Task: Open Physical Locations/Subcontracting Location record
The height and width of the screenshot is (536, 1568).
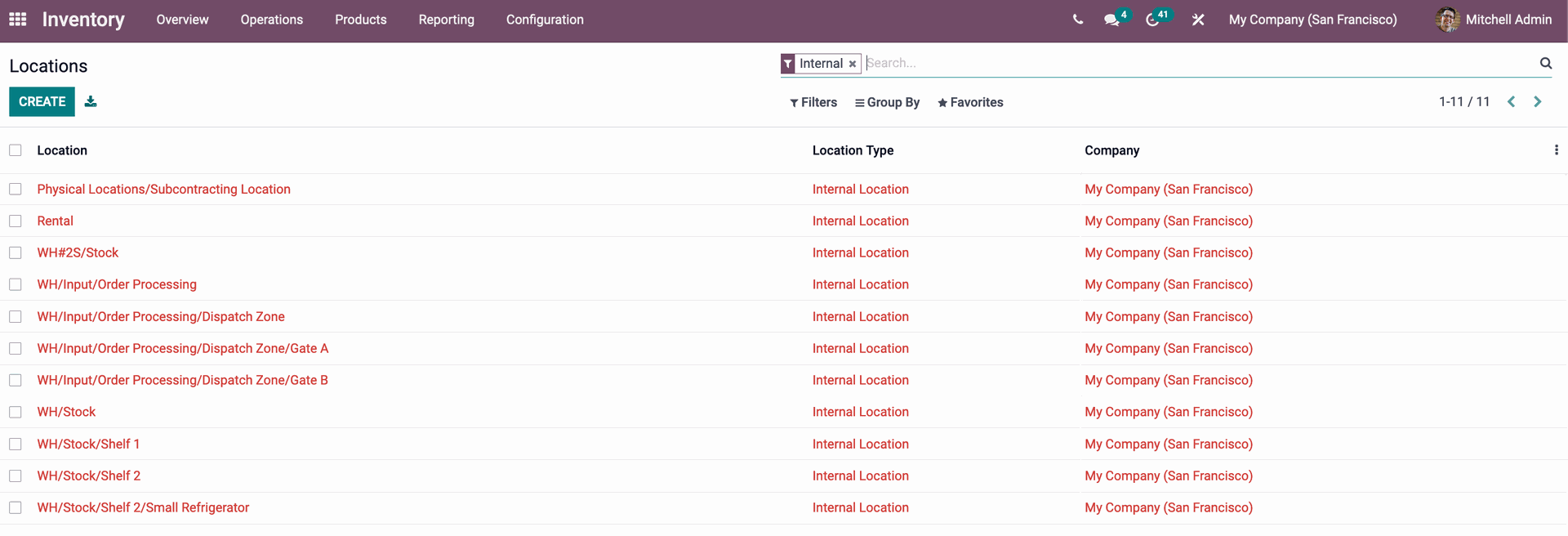Action: click(x=163, y=189)
